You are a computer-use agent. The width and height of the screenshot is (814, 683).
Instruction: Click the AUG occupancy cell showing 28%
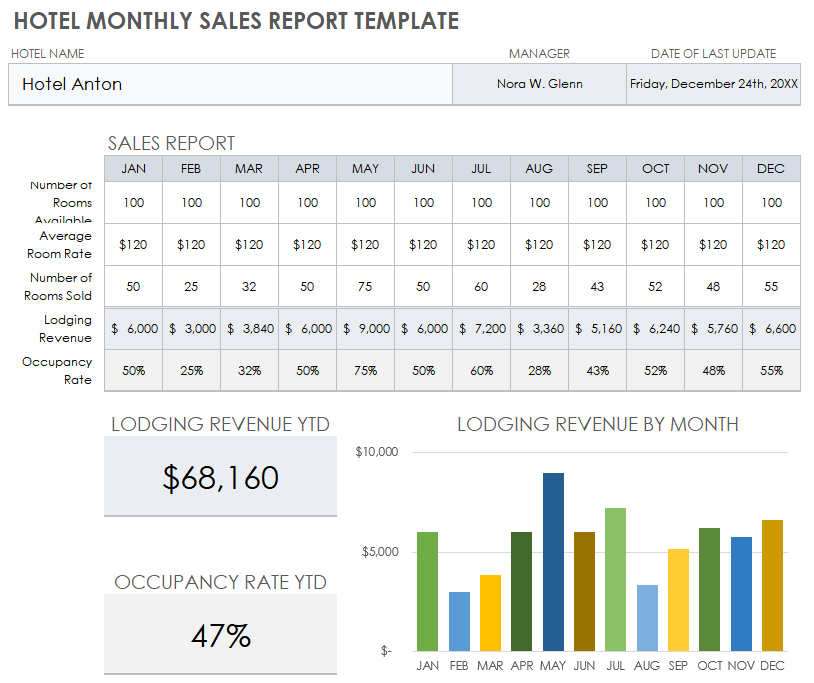539,370
